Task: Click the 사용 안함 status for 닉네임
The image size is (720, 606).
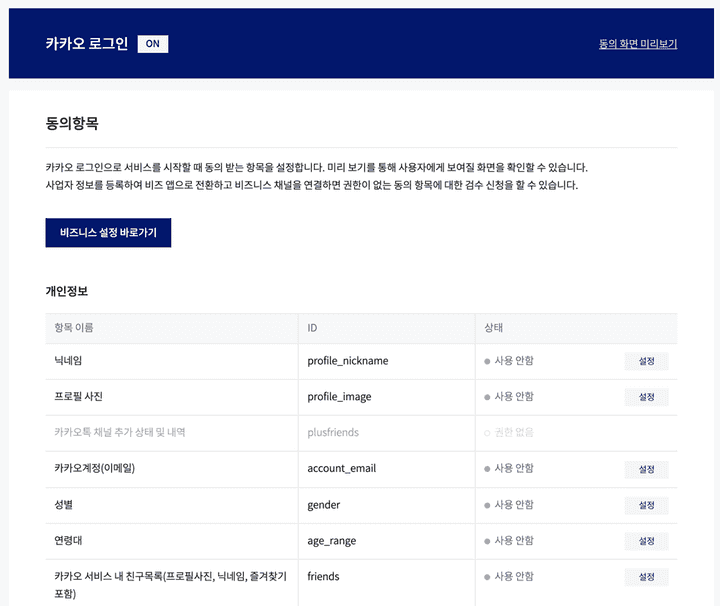Action: click(513, 361)
